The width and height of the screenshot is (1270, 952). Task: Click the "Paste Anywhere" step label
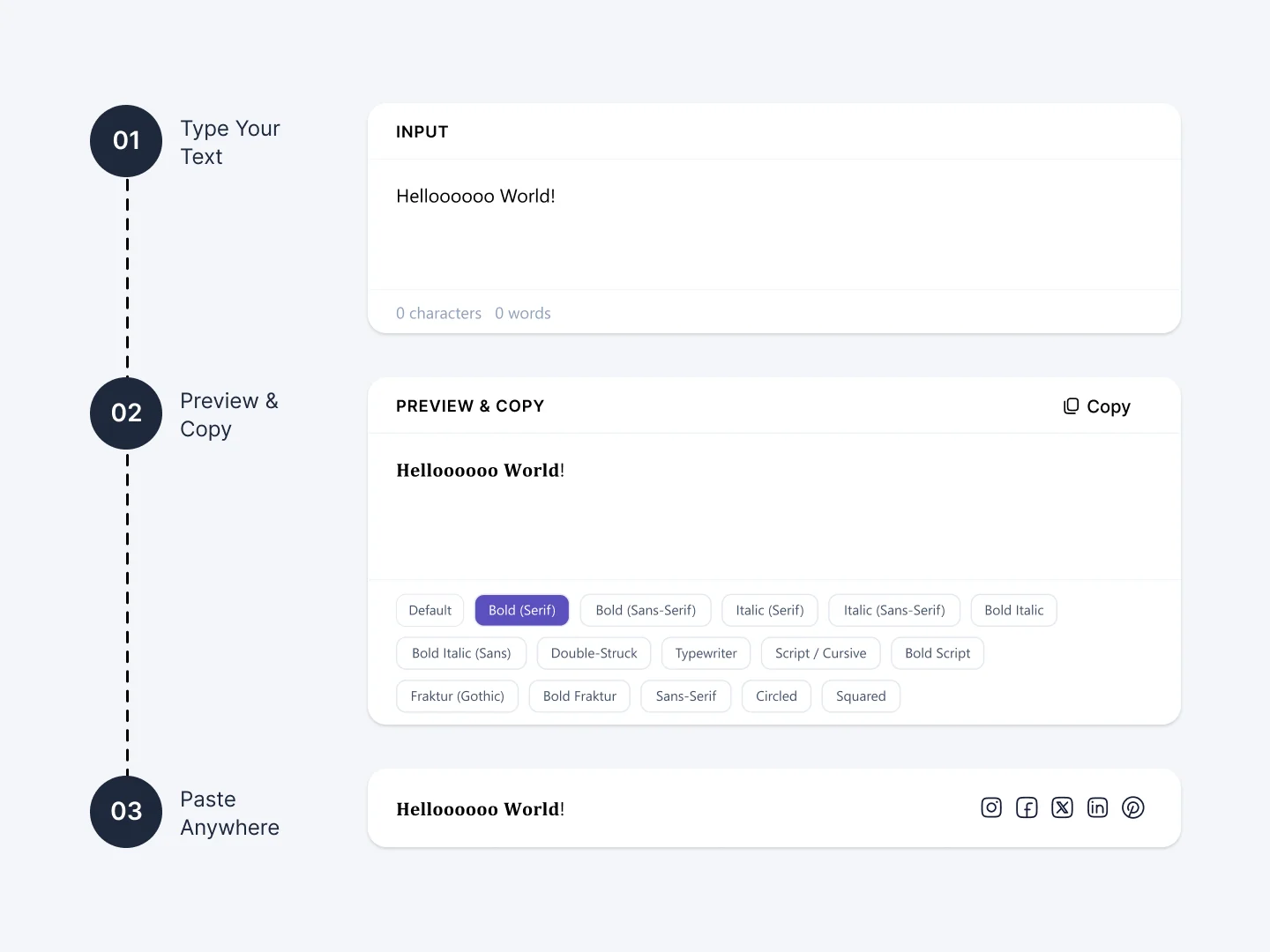pos(229,813)
